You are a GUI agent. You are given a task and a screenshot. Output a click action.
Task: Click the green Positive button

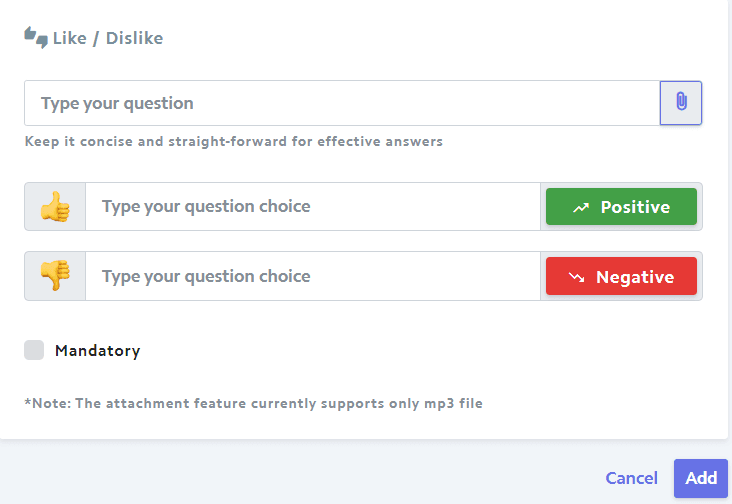tap(621, 207)
